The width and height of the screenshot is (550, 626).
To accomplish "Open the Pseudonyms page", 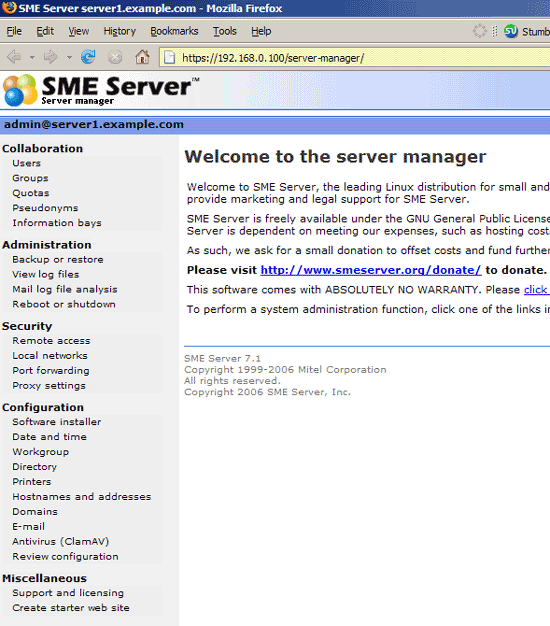I will pos(45,208).
